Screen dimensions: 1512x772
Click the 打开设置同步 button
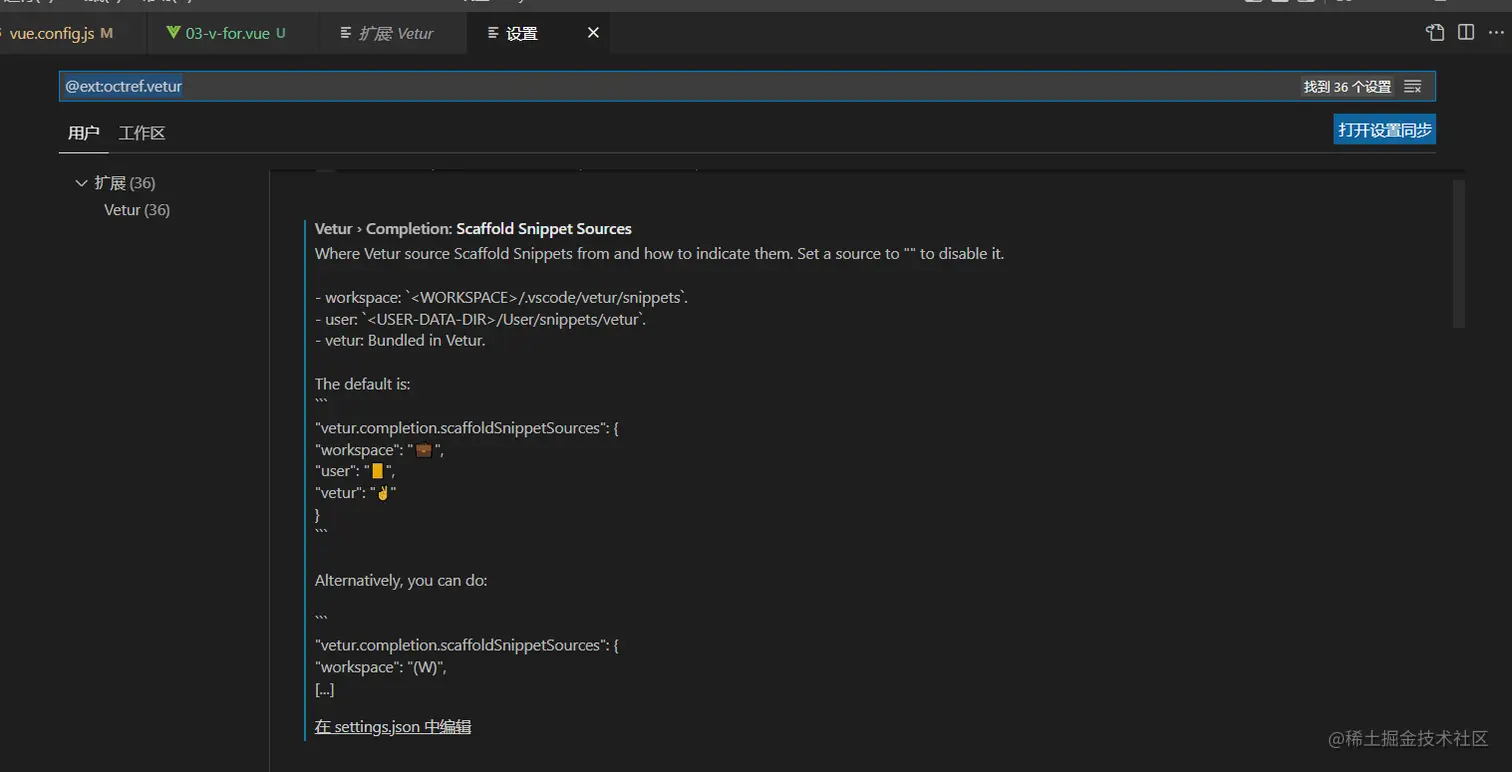[x=1384, y=130]
